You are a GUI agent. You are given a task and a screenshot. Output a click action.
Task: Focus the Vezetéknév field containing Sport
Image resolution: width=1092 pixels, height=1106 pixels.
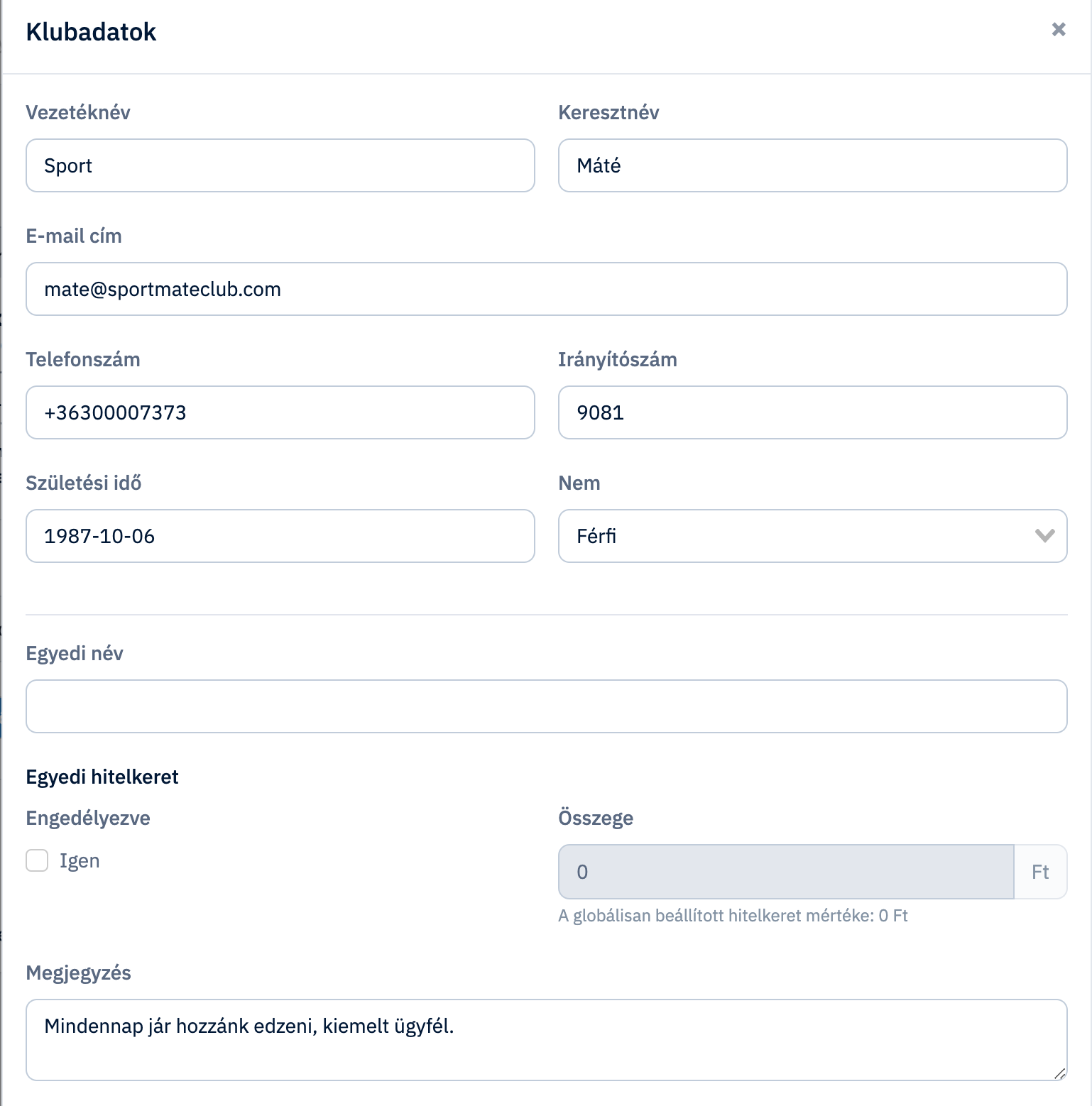(280, 165)
